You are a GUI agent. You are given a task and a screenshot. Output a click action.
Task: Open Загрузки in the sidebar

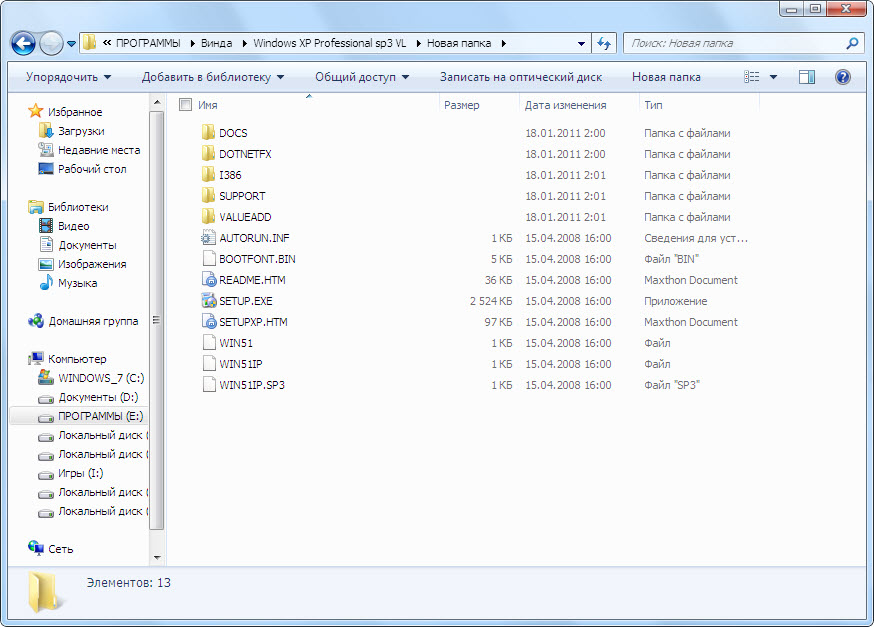[81, 131]
